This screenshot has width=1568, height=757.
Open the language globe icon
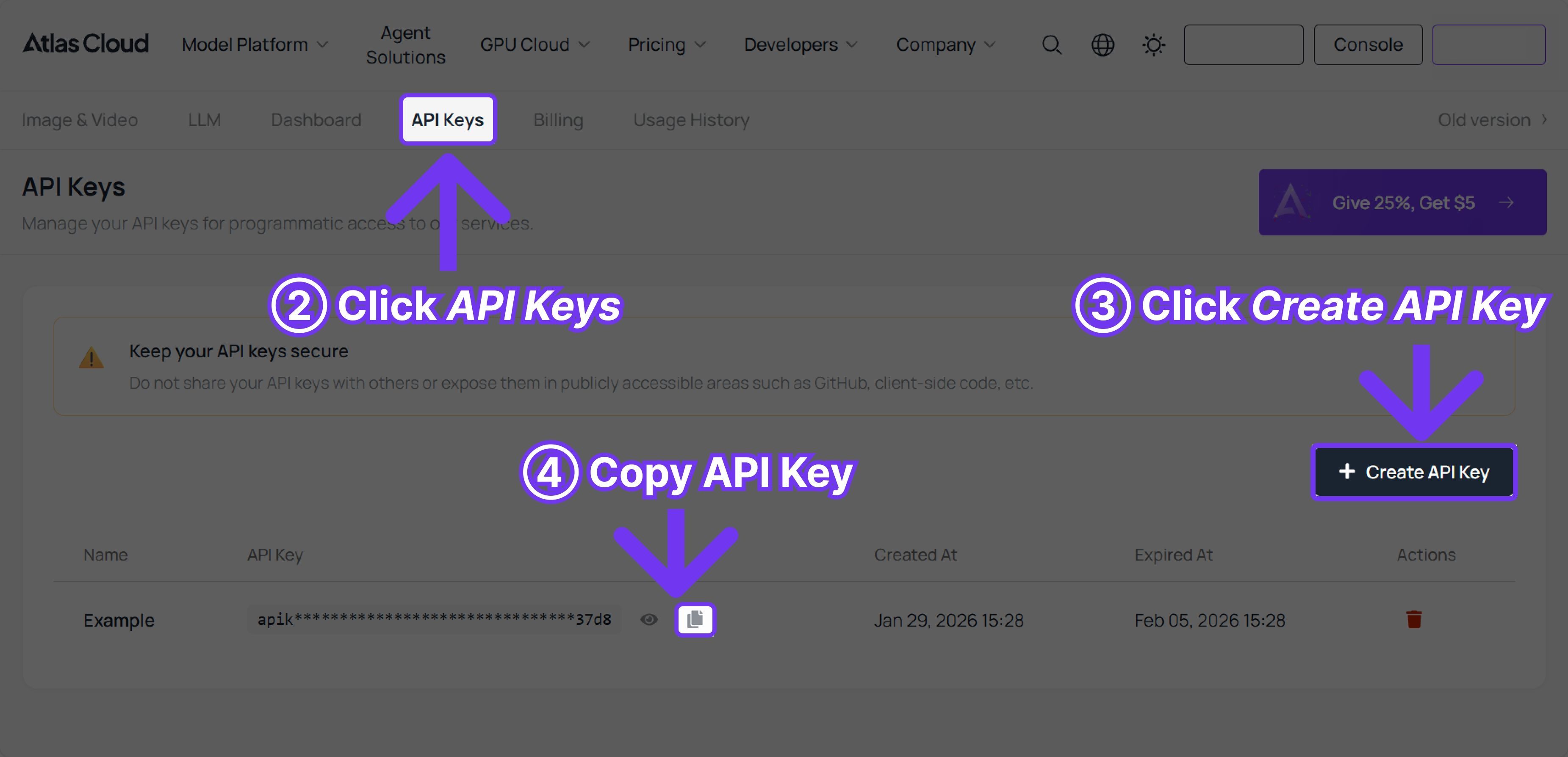coord(1103,44)
